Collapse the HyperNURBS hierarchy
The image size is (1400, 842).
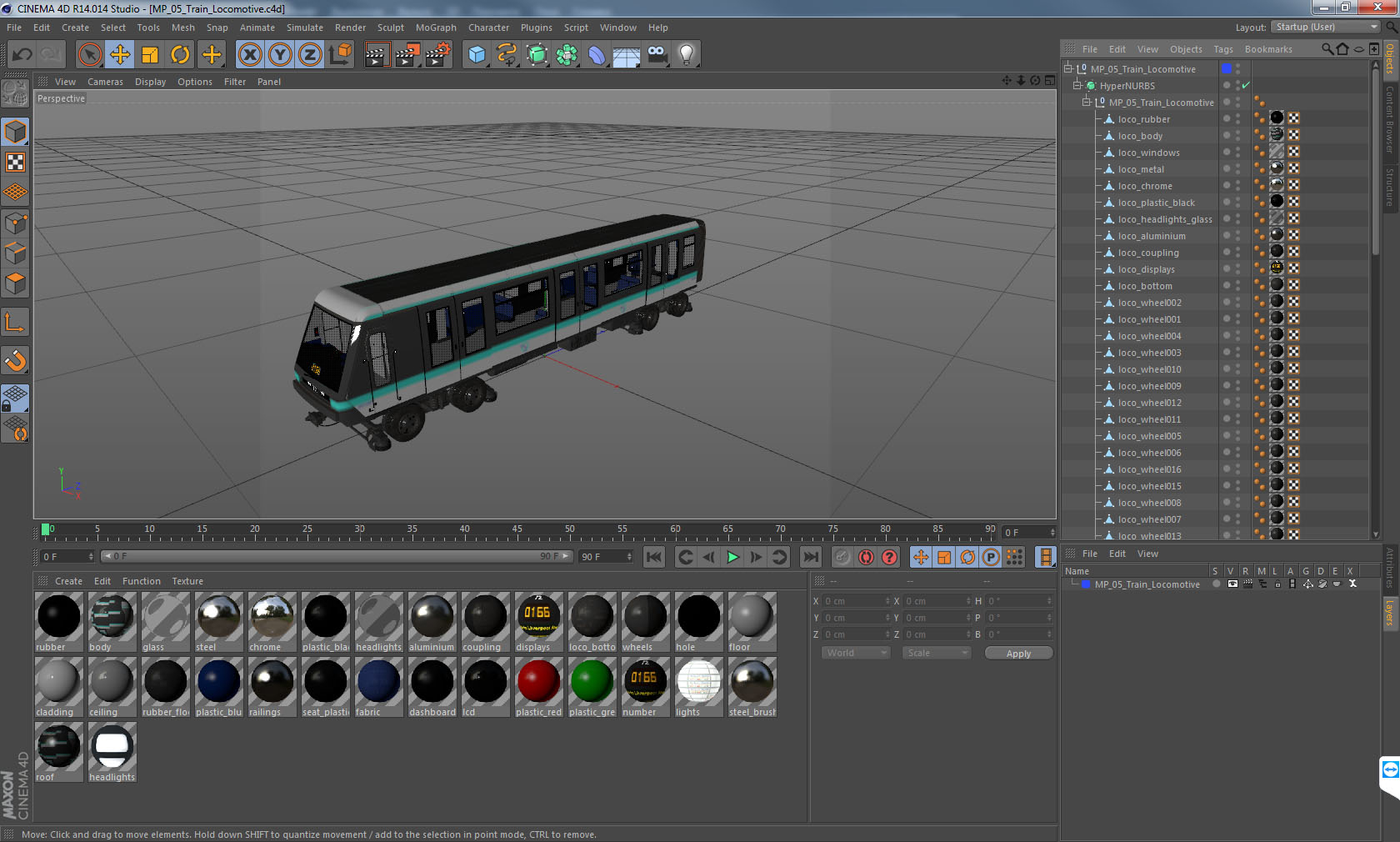pyautogui.click(x=1076, y=85)
